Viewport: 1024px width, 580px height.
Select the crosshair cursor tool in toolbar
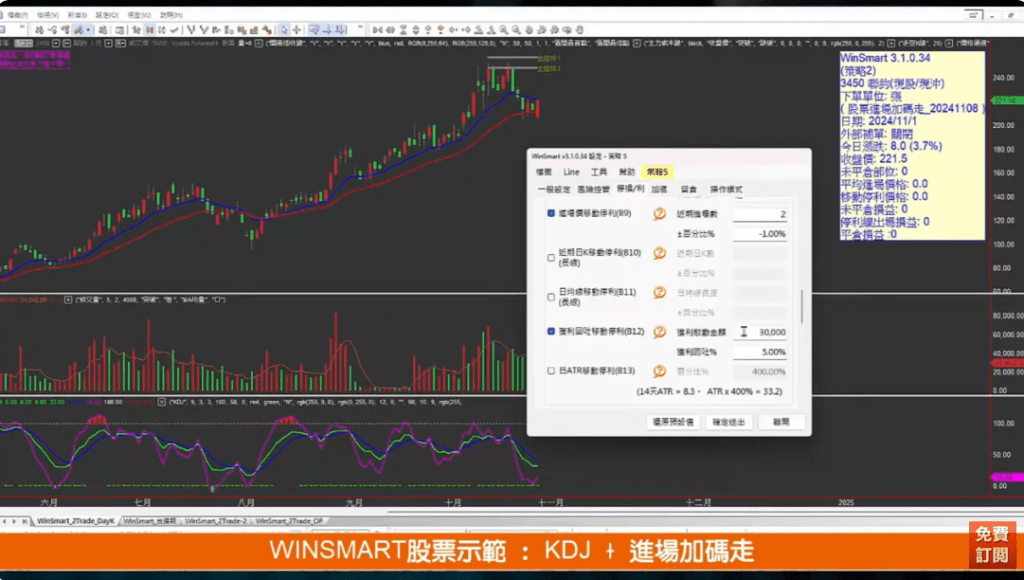(x=296, y=30)
